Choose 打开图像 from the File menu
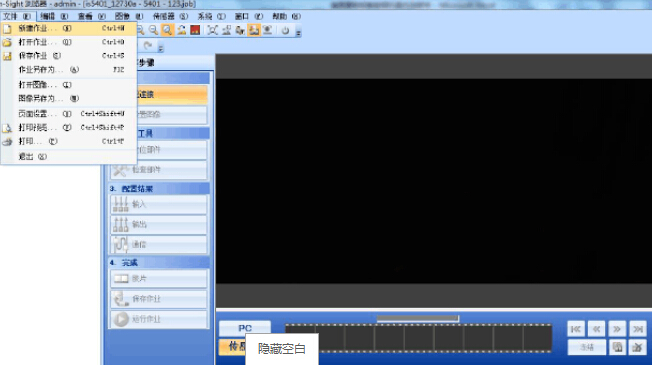Viewport: 652px width, 365px height. (x=69, y=85)
